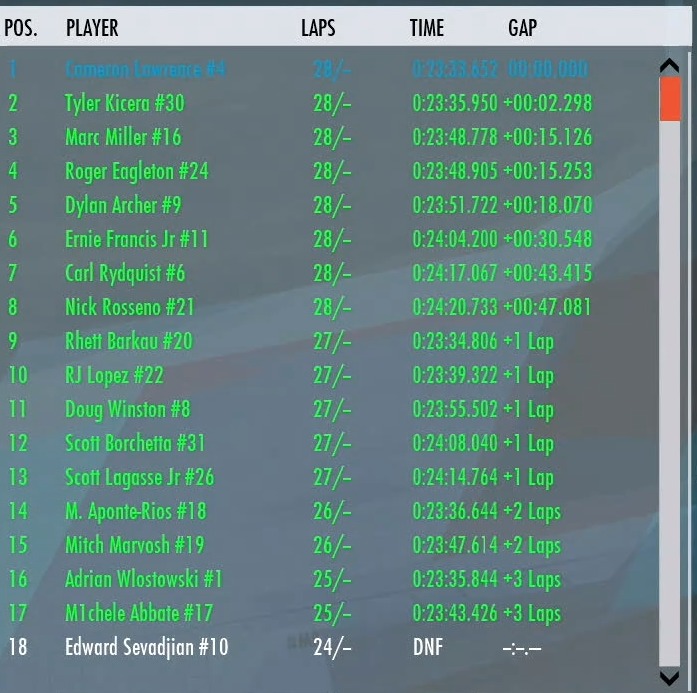
Task: Click the orange scrollbar thumb
Action: tap(669, 99)
